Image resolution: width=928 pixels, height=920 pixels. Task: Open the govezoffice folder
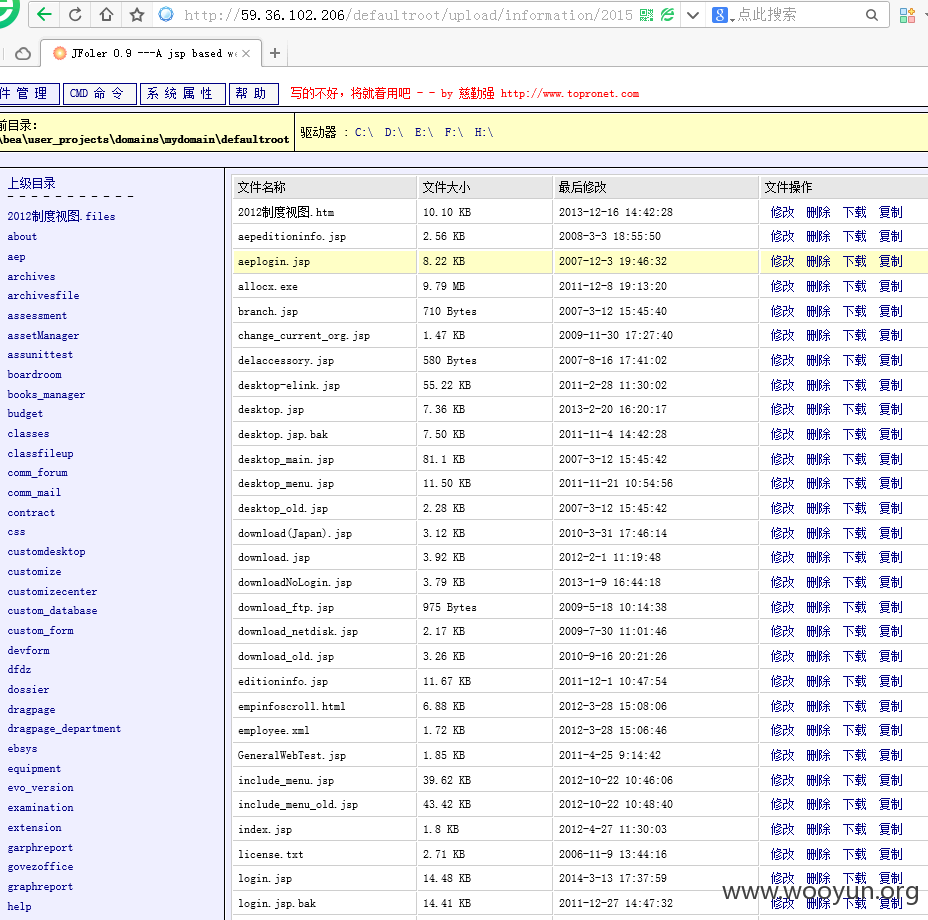pyautogui.click(x=40, y=866)
